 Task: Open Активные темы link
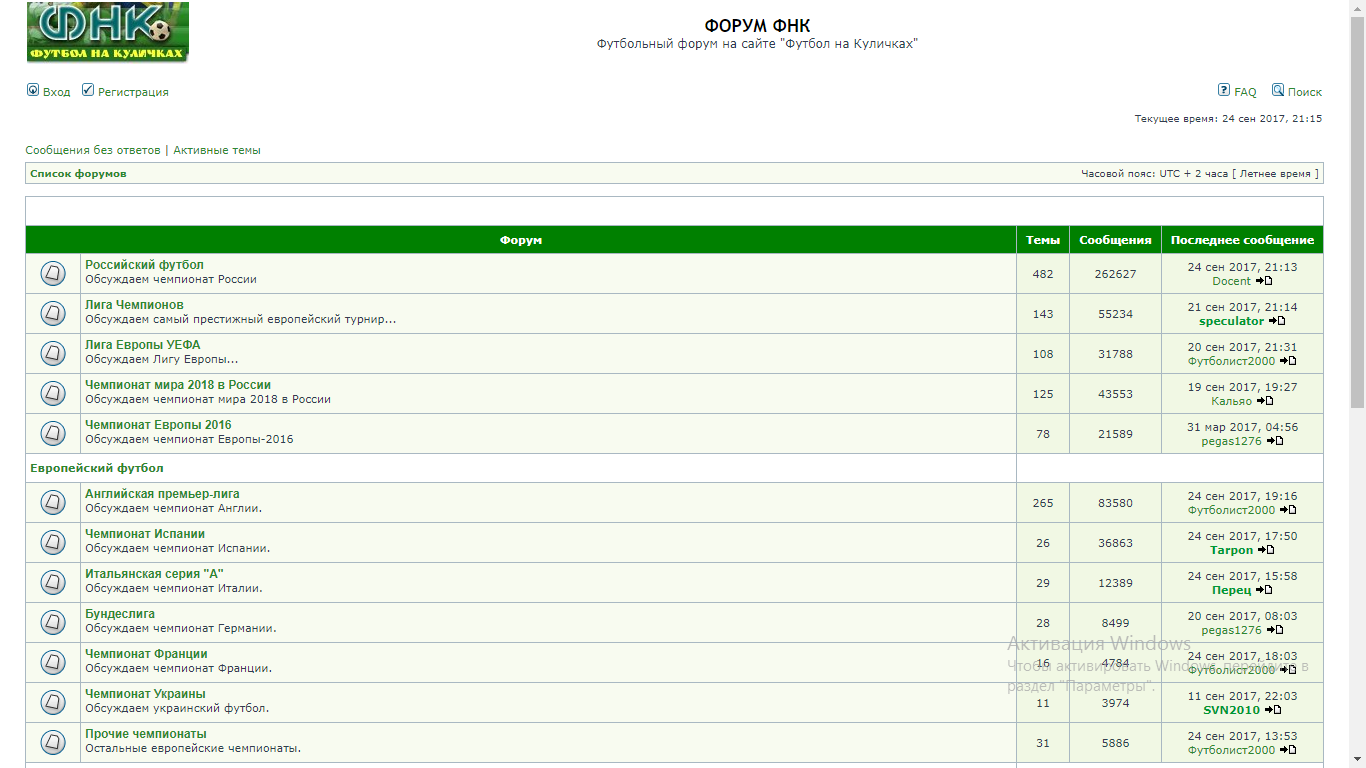[217, 150]
